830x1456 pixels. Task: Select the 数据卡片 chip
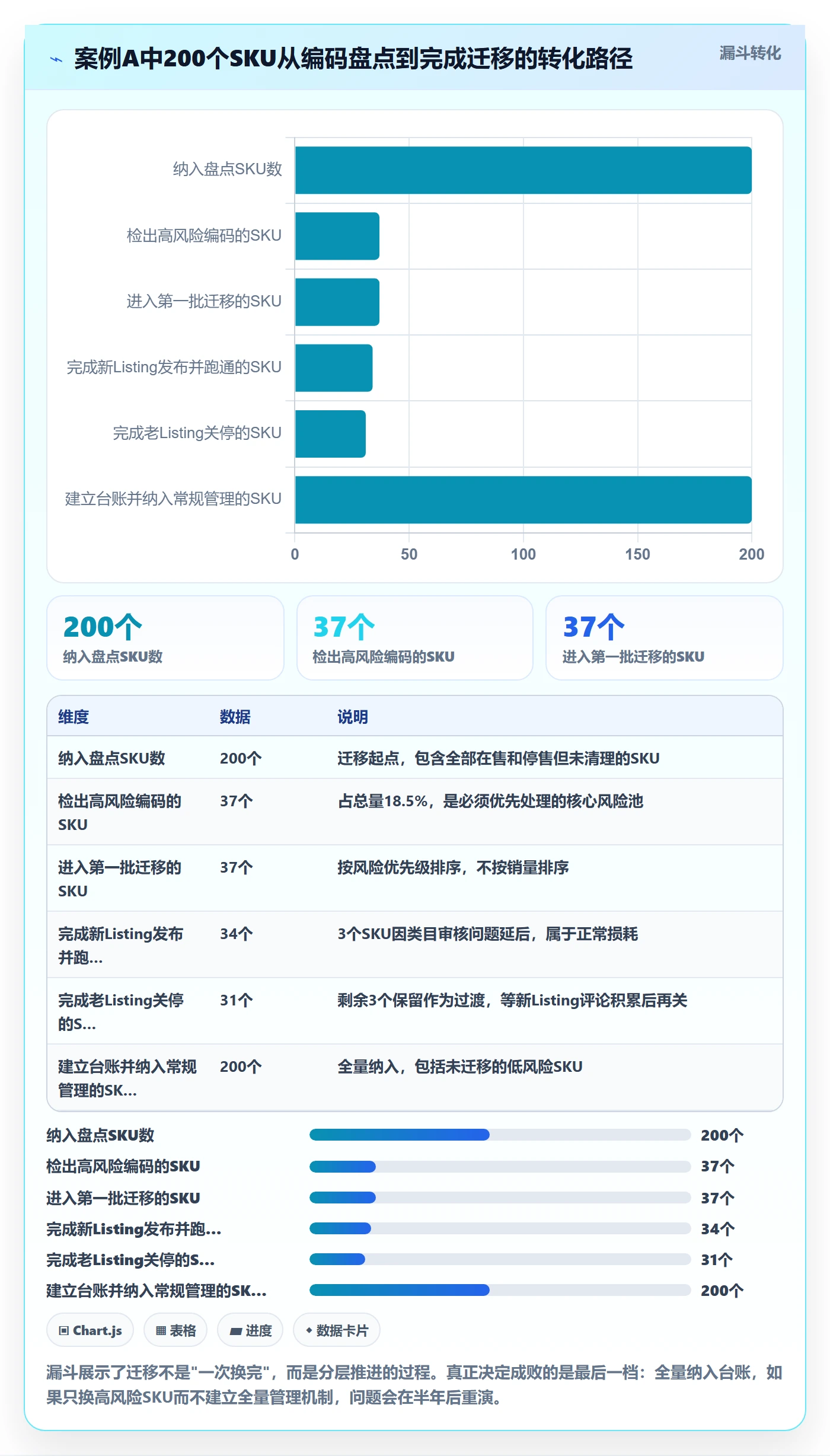pos(336,1330)
